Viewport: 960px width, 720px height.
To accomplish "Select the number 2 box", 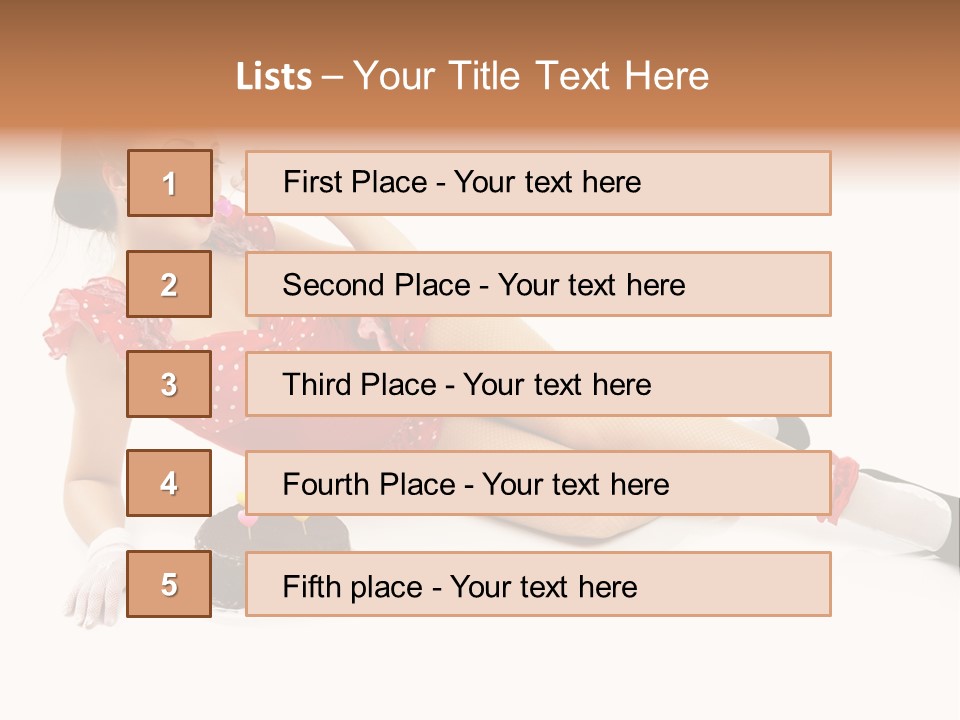I will 169,284.
